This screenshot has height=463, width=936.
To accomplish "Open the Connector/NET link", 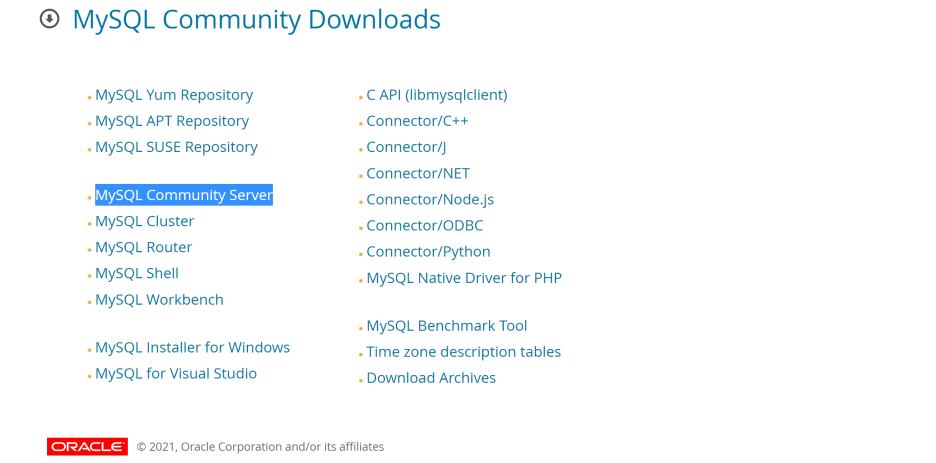I will coord(418,174).
